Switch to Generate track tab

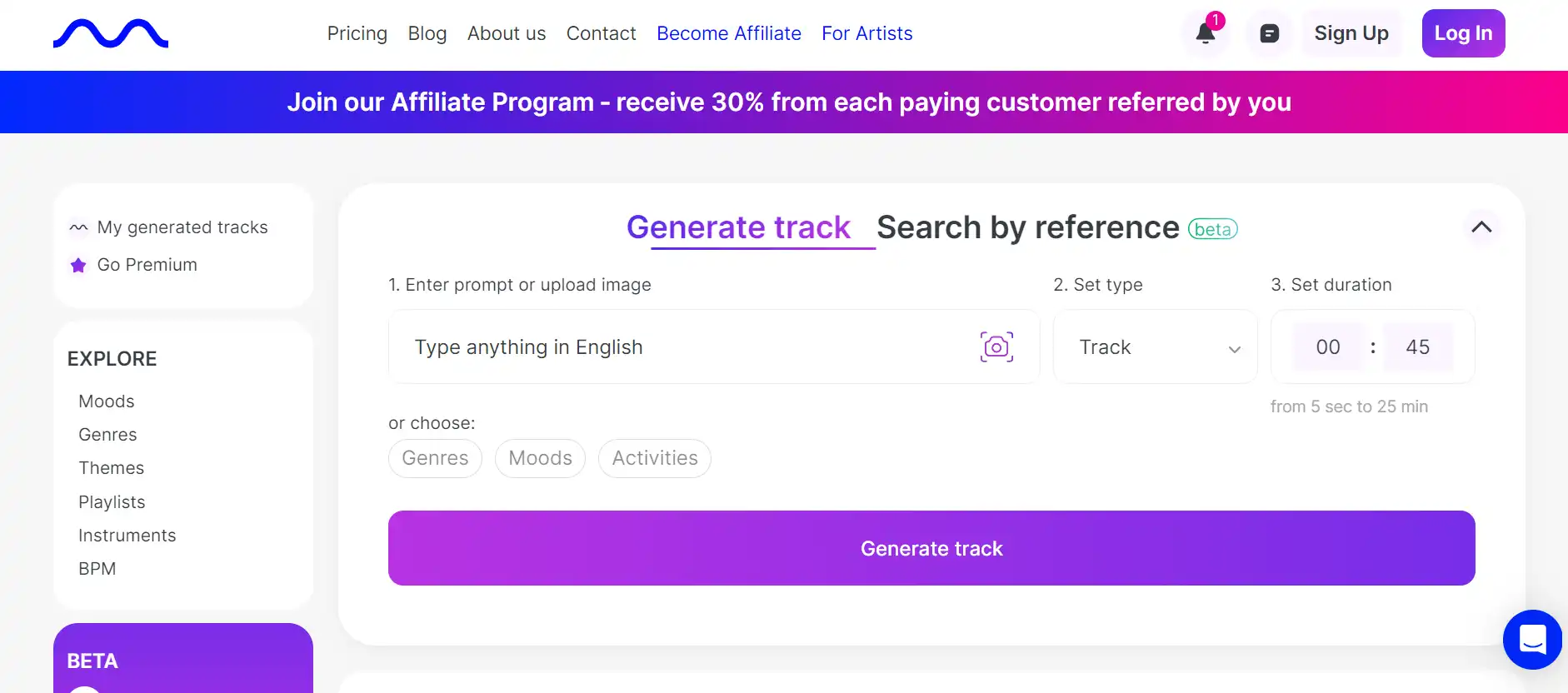click(738, 228)
